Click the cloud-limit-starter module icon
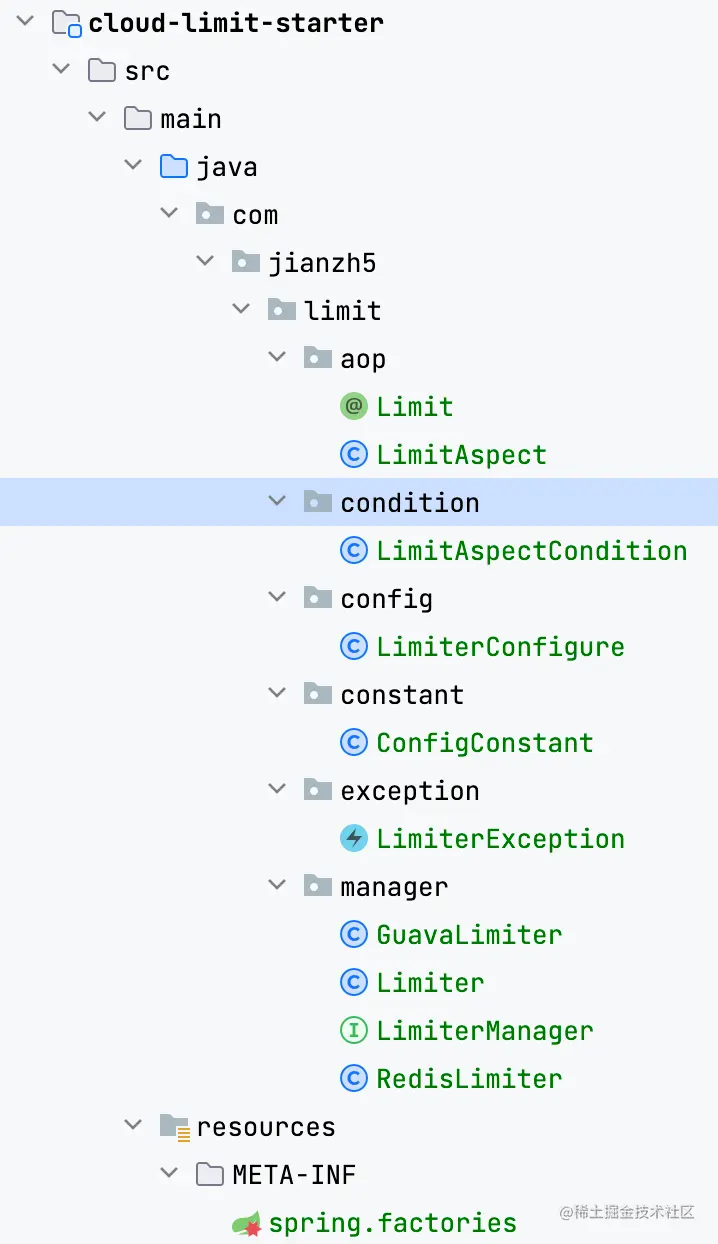Image resolution: width=718 pixels, height=1244 pixels. click(66, 23)
